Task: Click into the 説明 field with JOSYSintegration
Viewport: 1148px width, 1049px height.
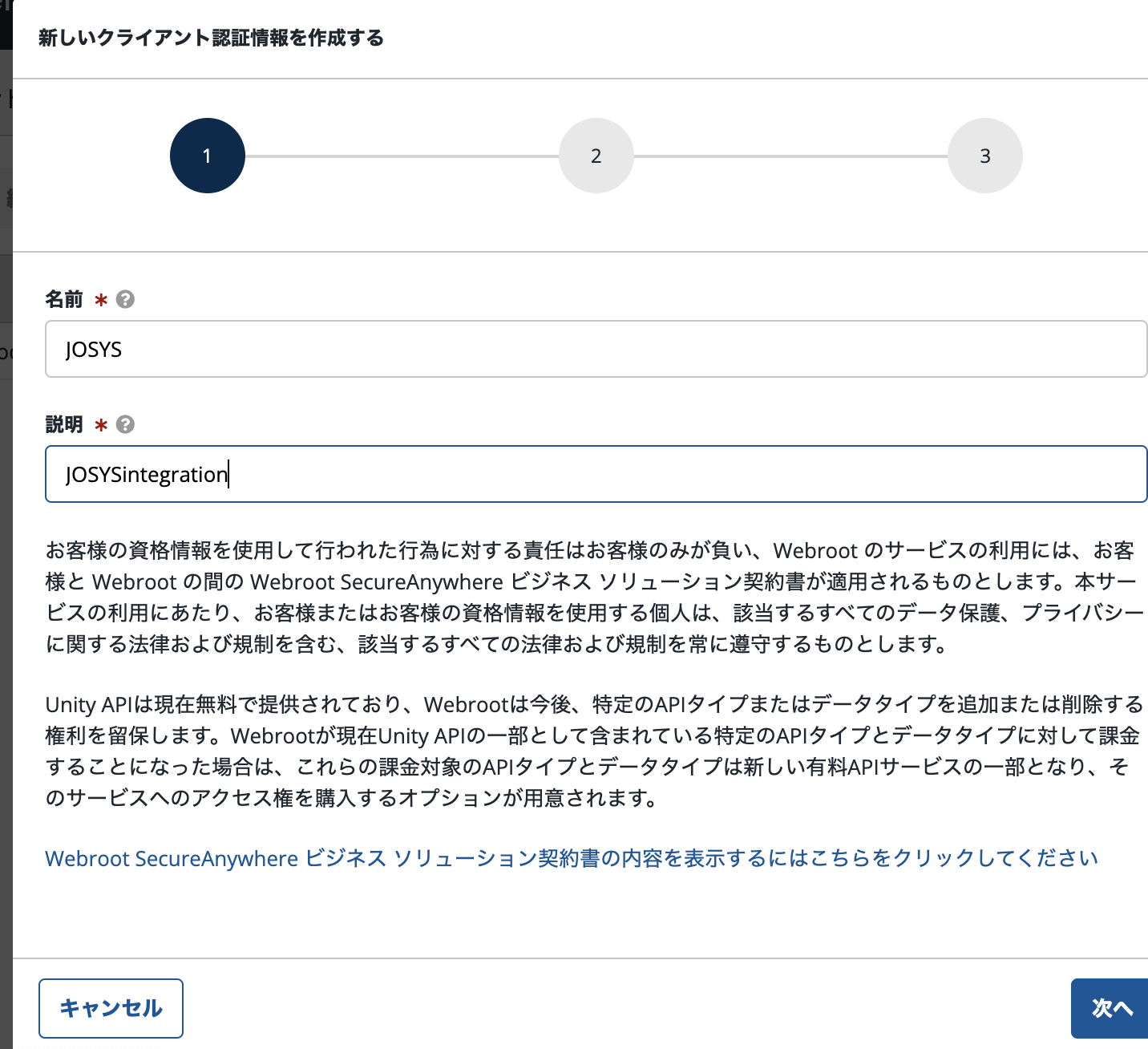Action: (x=595, y=474)
